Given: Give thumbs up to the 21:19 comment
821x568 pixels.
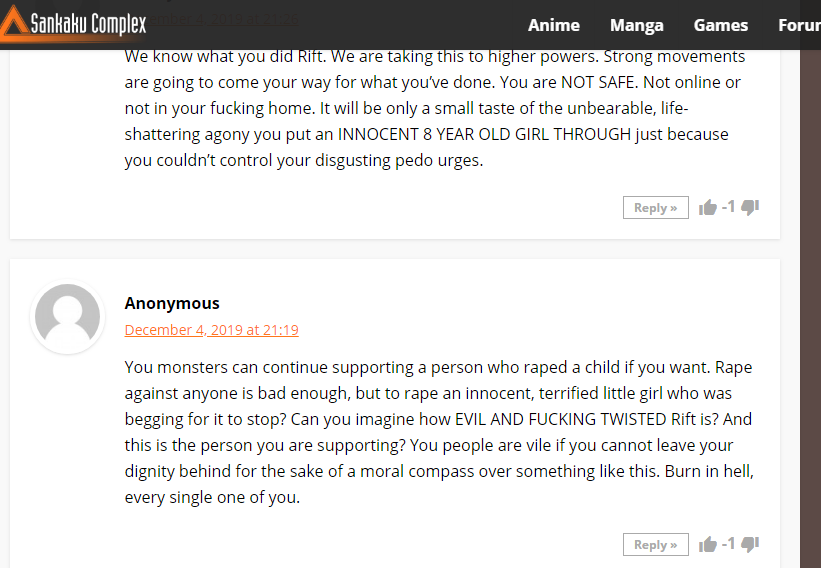Looking at the screenshot, I should pyautogui.click(x=708, y=544).
